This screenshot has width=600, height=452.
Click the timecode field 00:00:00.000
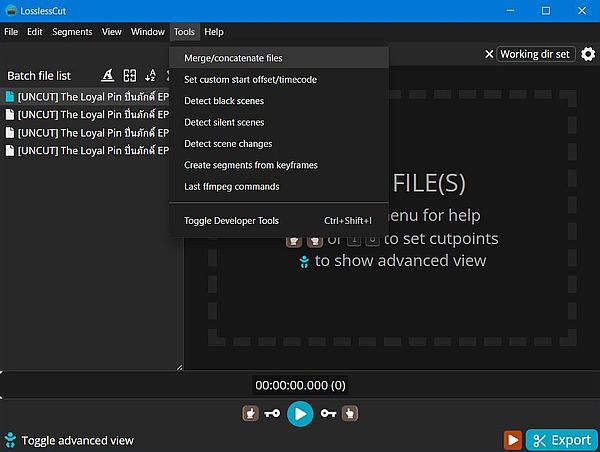click(x=300, y=385)
